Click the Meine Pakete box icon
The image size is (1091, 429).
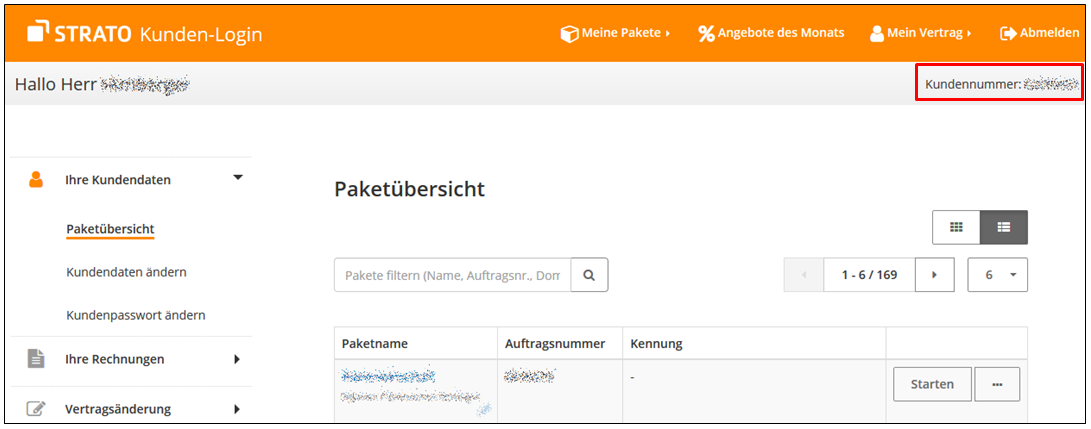[x=569, y=33]
